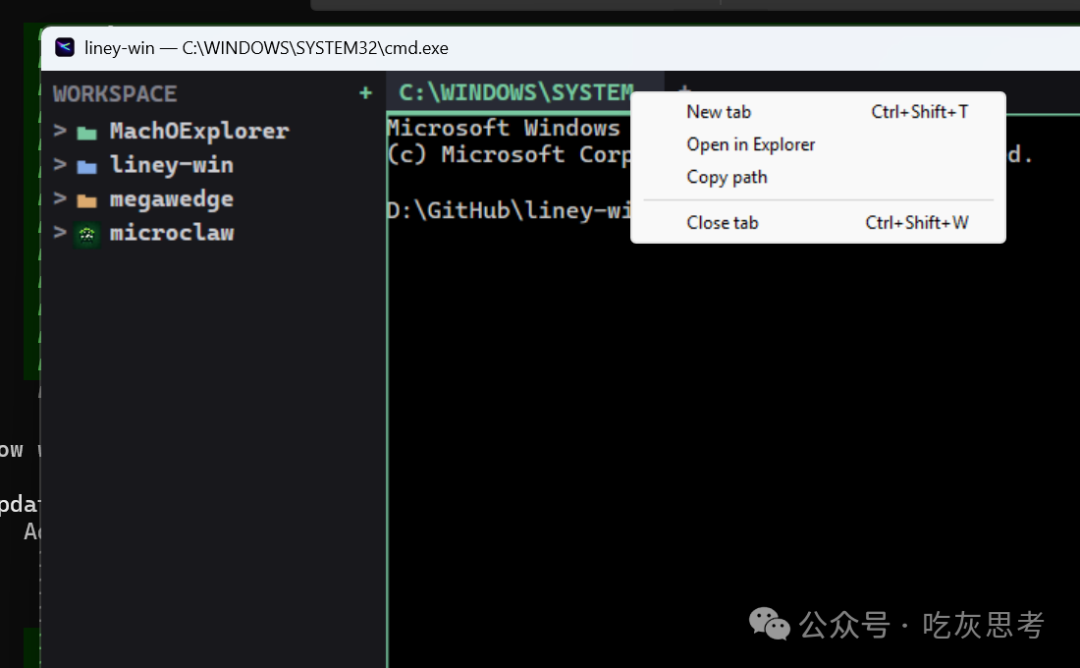Image resolution: width=1080 pixels, height=668 pixels.
Task: Click the Microsoft Windows terminal output line
Action: 503,128
